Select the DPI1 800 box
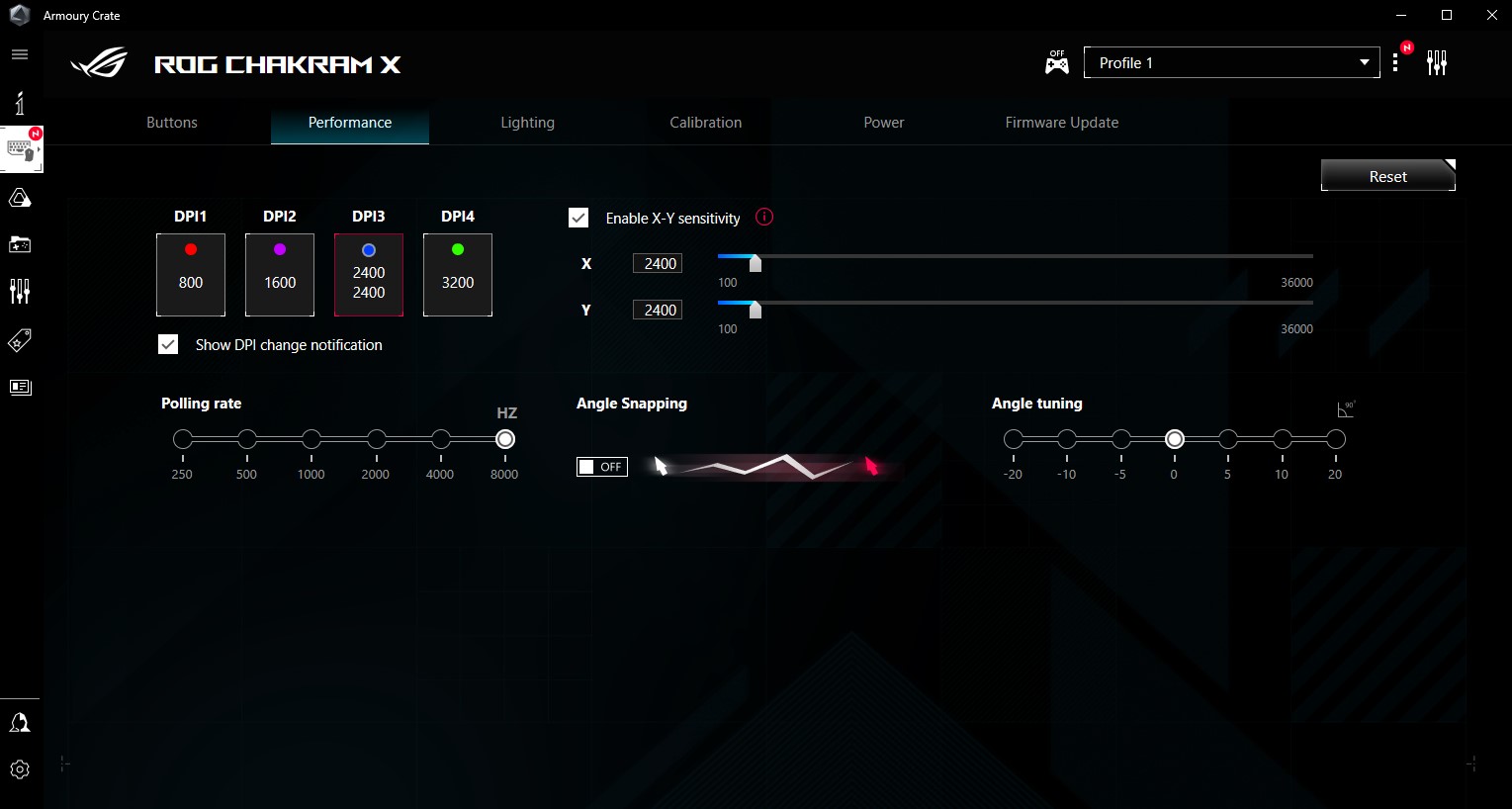The height and width of the screenshot is (809, 1512). 191,275
